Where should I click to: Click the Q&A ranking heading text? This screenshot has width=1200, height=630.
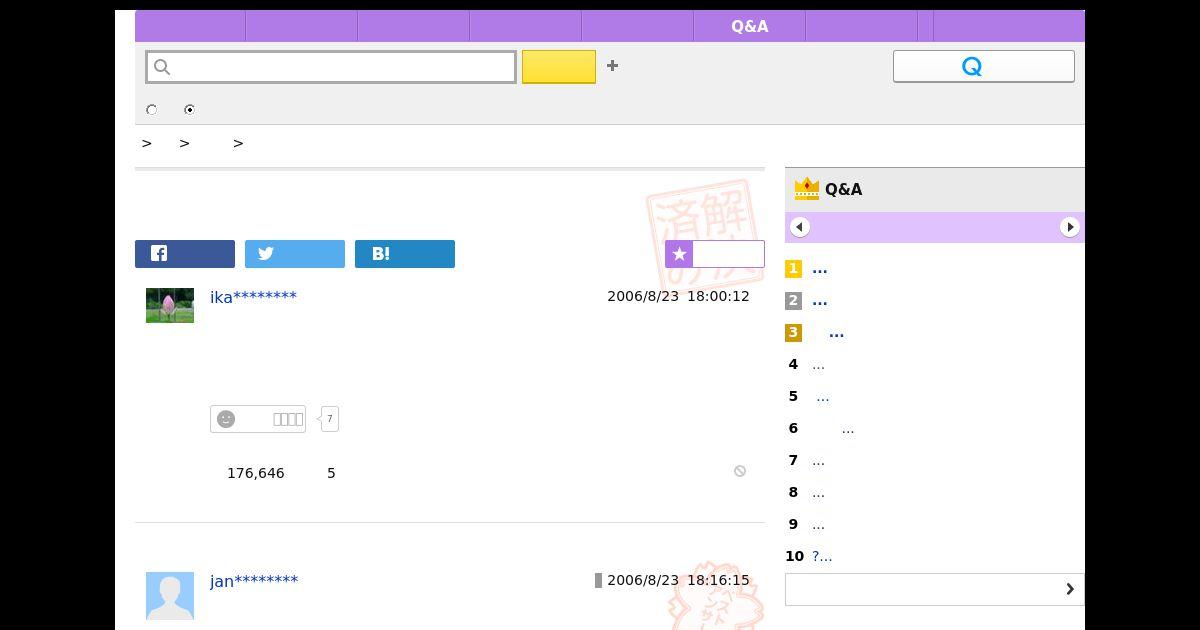click(844, 189)
